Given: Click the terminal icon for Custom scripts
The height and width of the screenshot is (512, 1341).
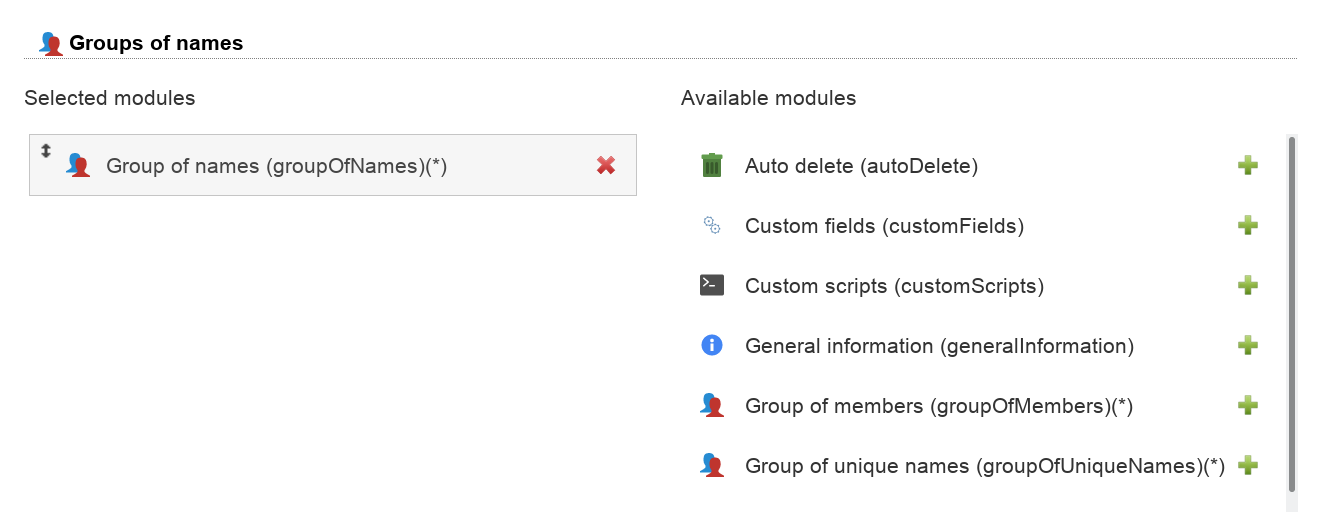Looking at the screenshot, I should [711, 286].
